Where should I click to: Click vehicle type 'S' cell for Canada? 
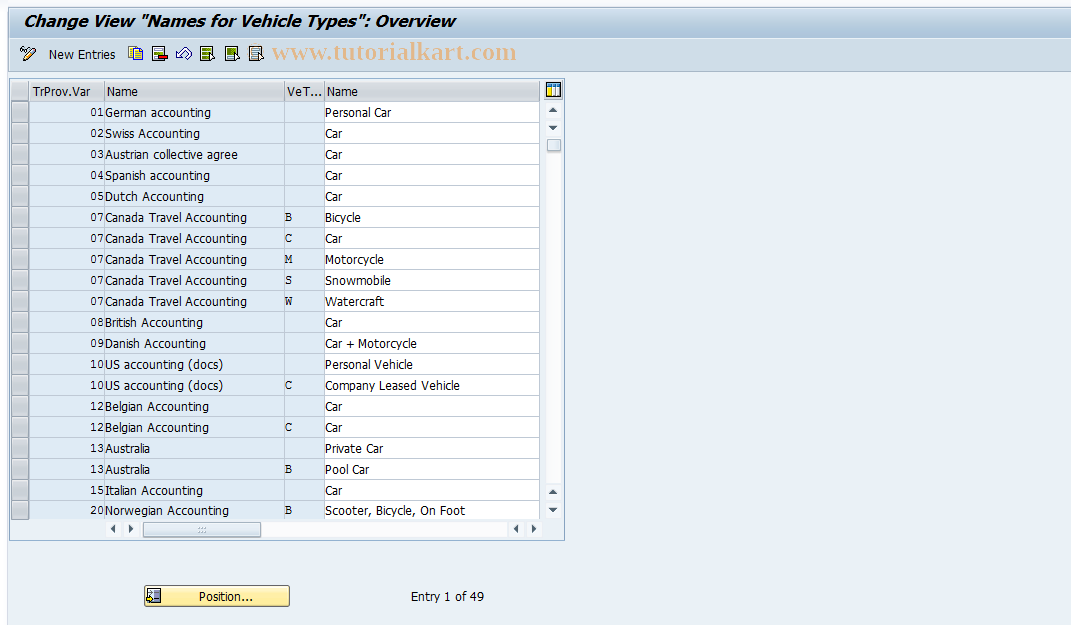304,281
